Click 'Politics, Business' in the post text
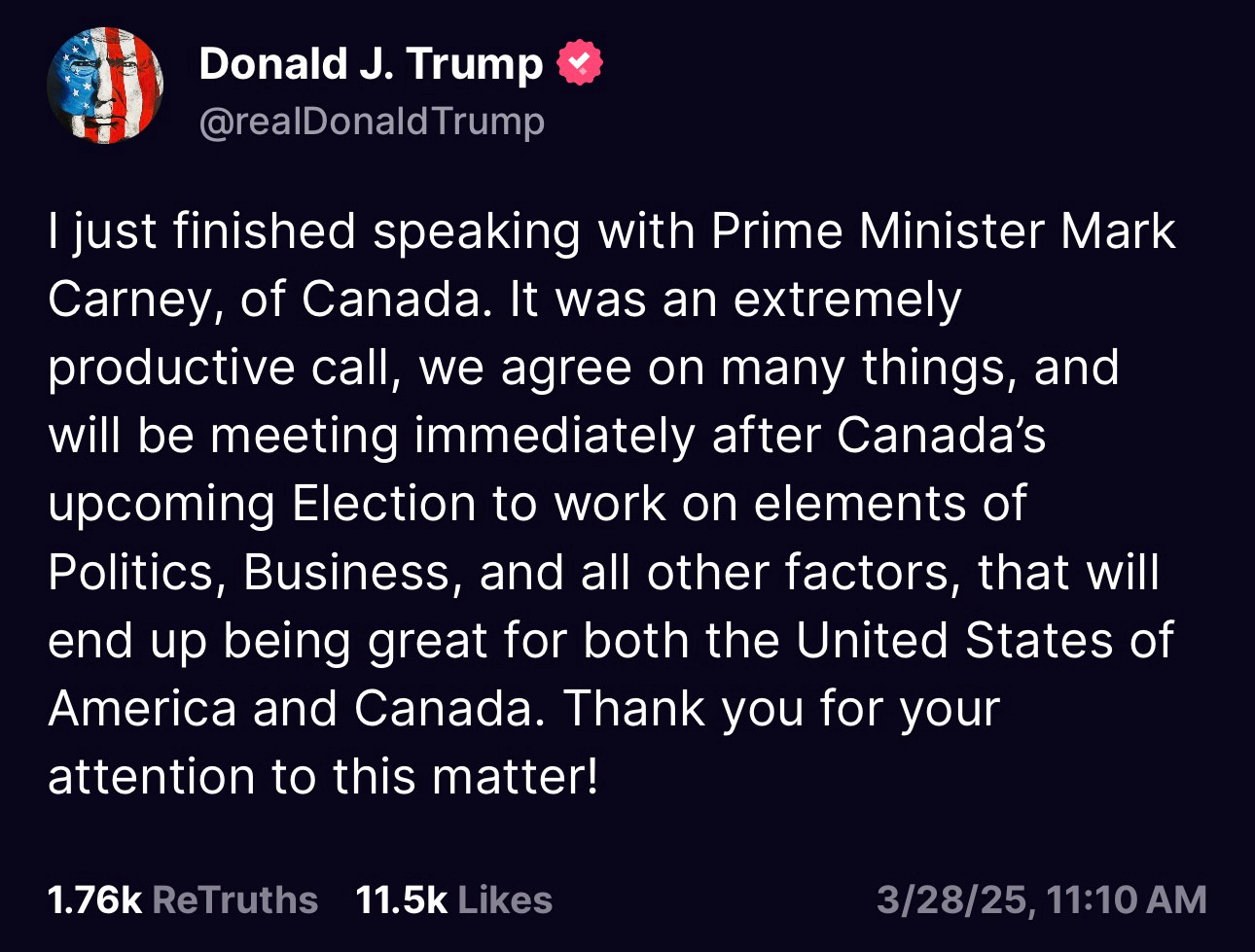 point(249,572)
